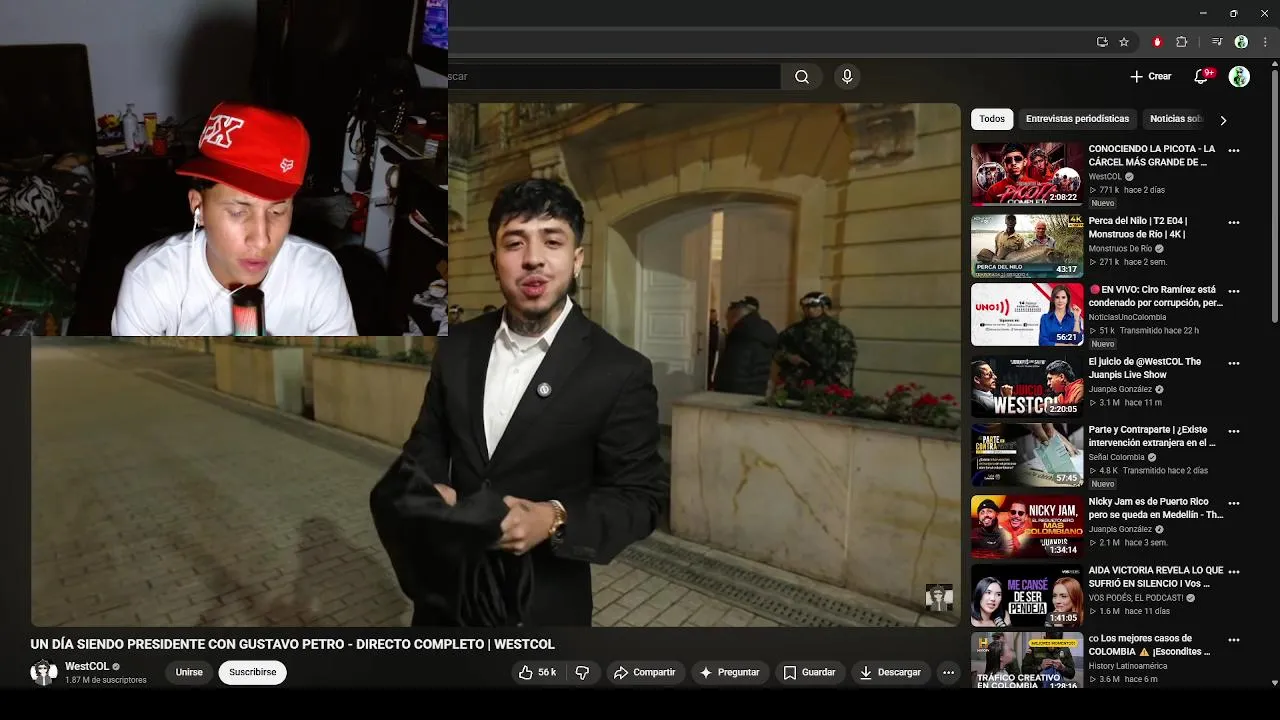The width and height of the screenshot is (1280, 720).
Task: Open Chrome profile avatar in toolbar
Action: [1241, 42]
